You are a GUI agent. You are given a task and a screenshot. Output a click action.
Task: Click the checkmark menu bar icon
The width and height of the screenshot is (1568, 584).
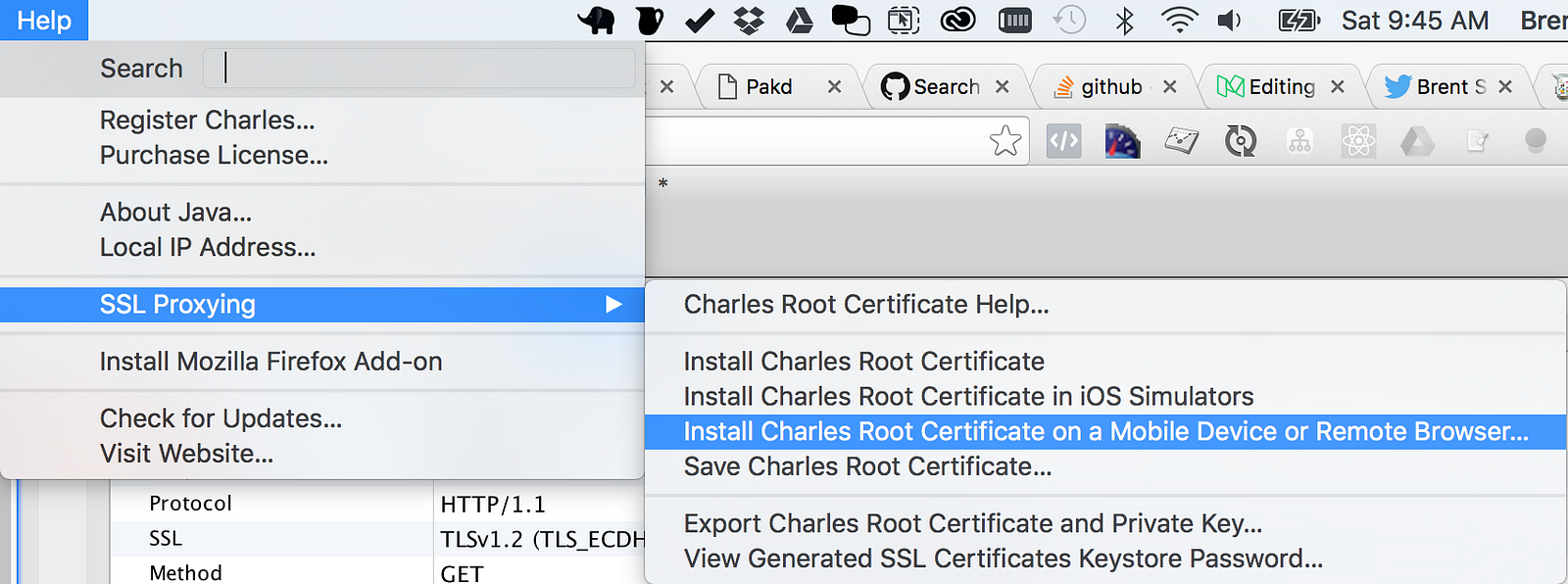click(699, 21)
